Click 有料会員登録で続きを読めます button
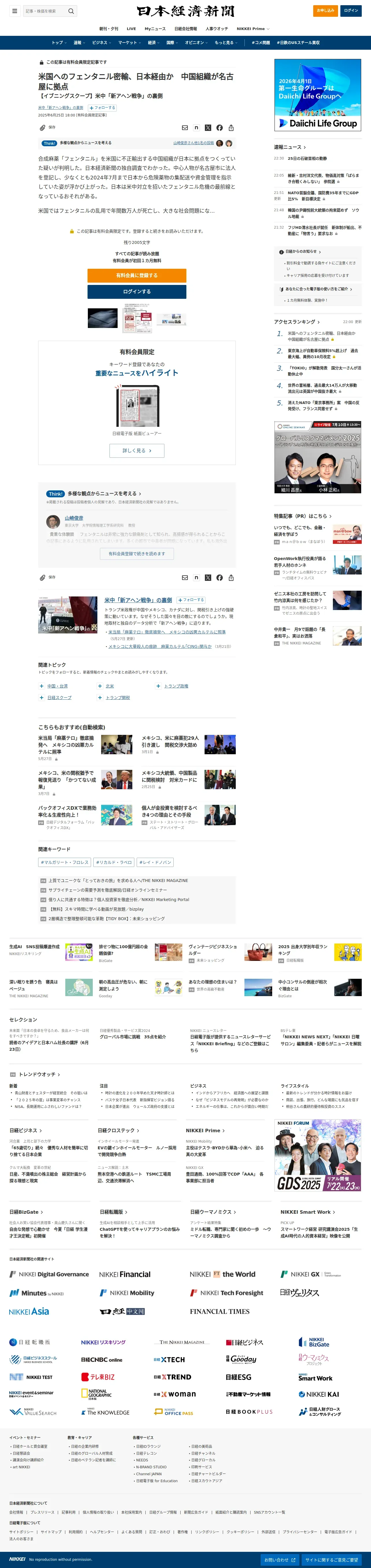 137,554
